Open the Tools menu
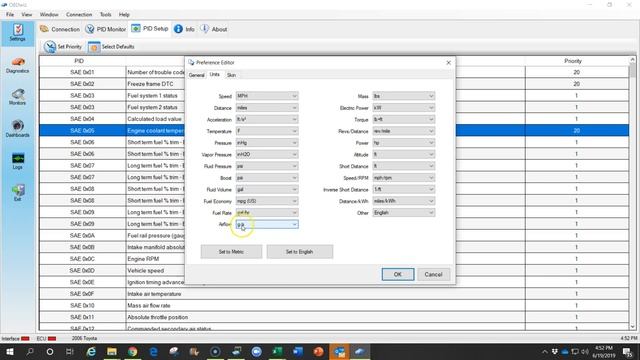The width and height of the screenshot is (640, 360). click(x=106, y=15)
